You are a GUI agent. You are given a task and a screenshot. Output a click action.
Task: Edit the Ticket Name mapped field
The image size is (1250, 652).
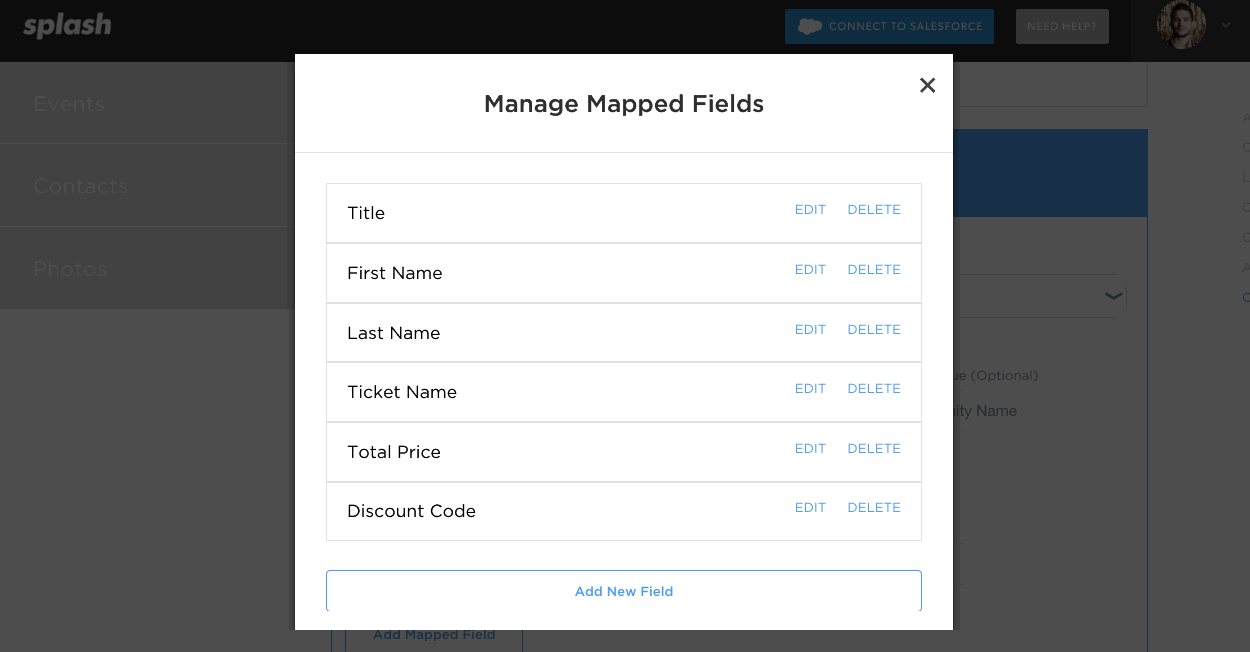coord(810,389)
